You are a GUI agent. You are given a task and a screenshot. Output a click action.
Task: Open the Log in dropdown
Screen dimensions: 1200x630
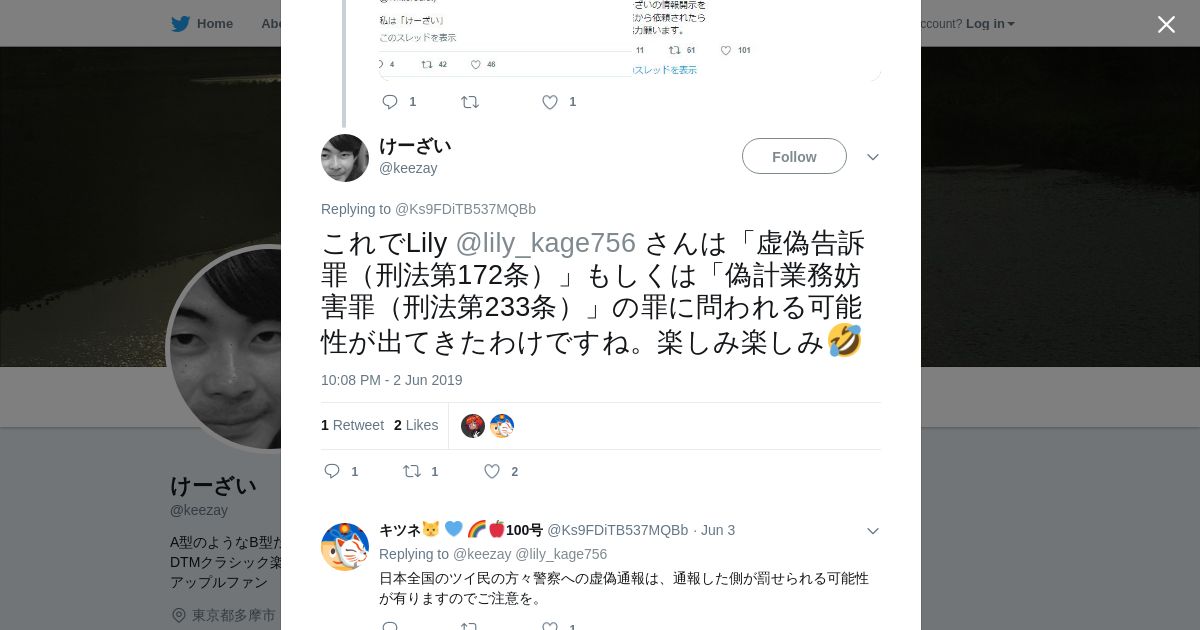(x=990, y=23)
